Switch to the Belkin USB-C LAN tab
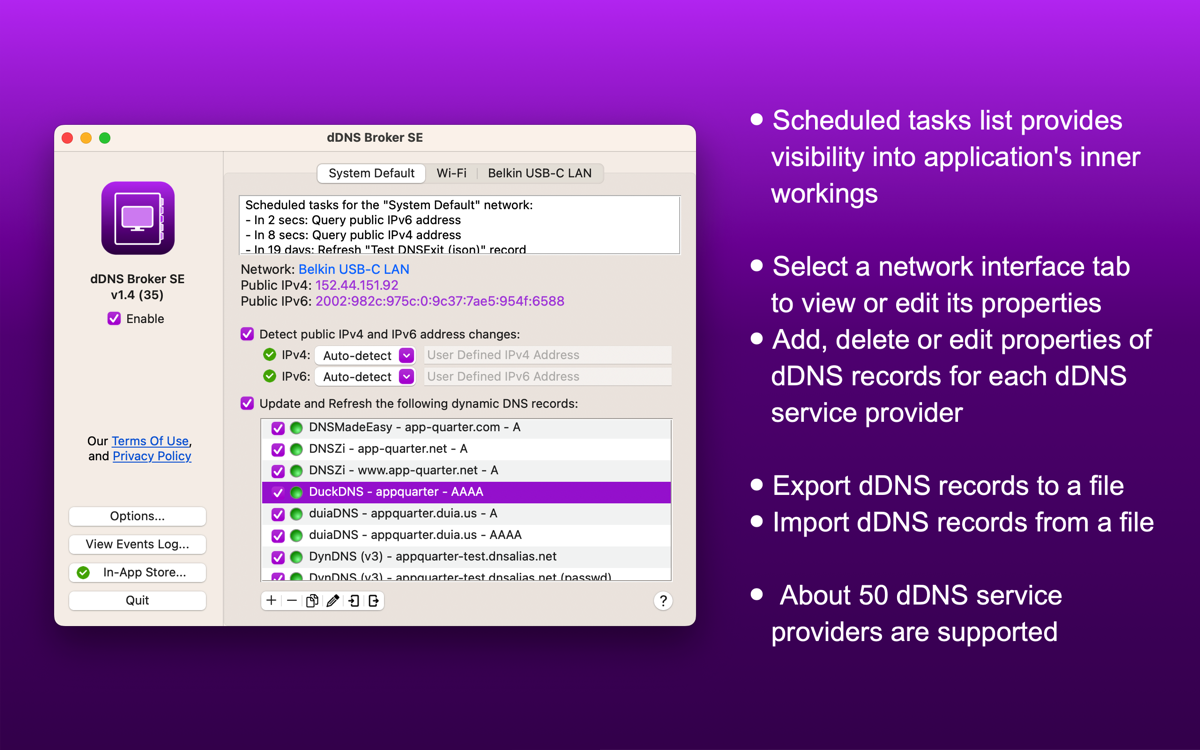Image resolution: width=1200 pixels, height=750 pixels. point(539,173)
